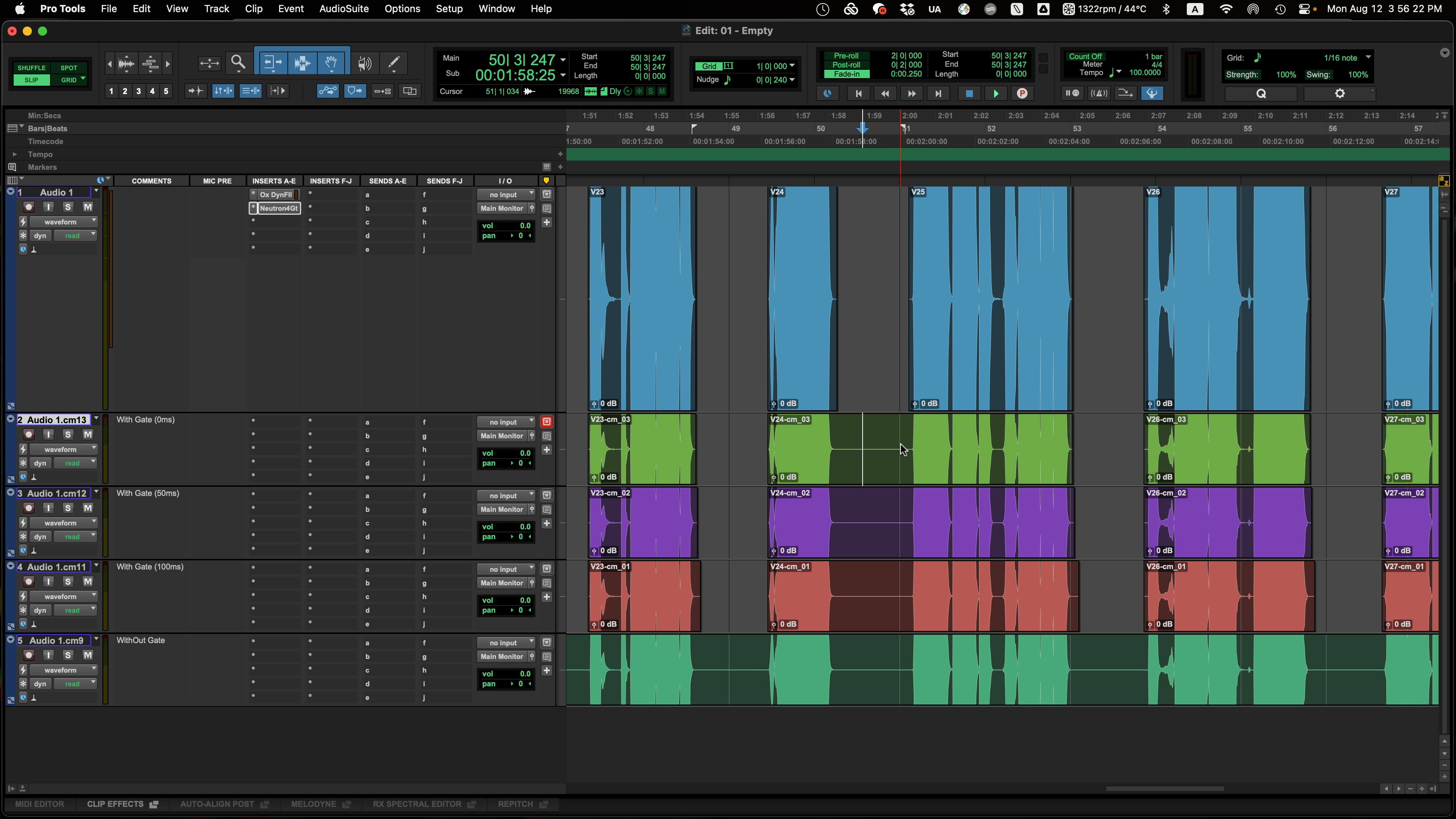Toggle the metronome click icon
Image resolution: width=1456 pixels, height=819 pixels.
pos(1099,93)
